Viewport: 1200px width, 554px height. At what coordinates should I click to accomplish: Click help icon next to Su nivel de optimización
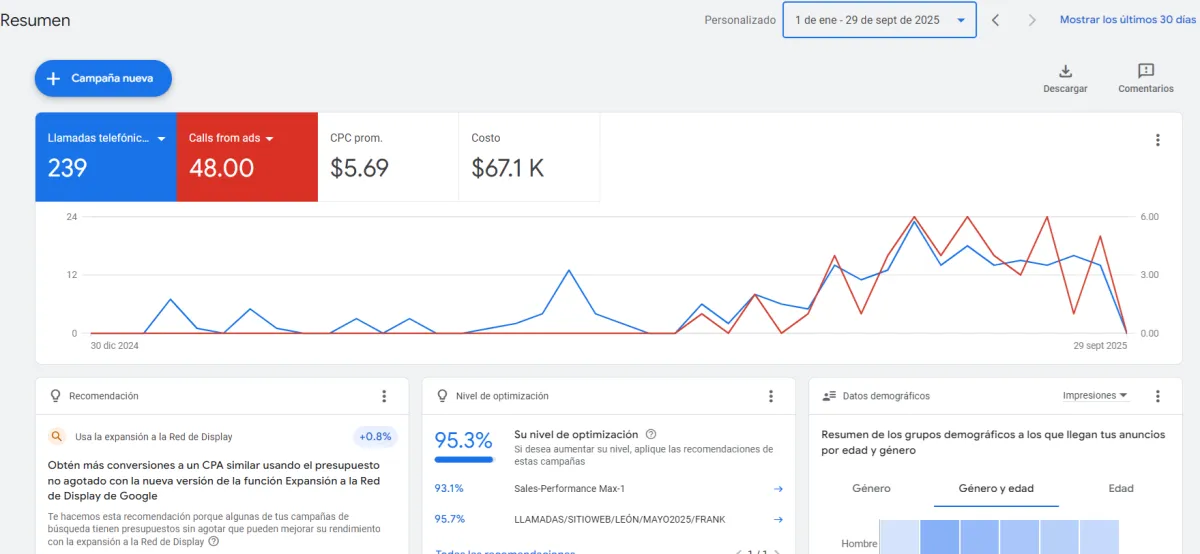651,435
